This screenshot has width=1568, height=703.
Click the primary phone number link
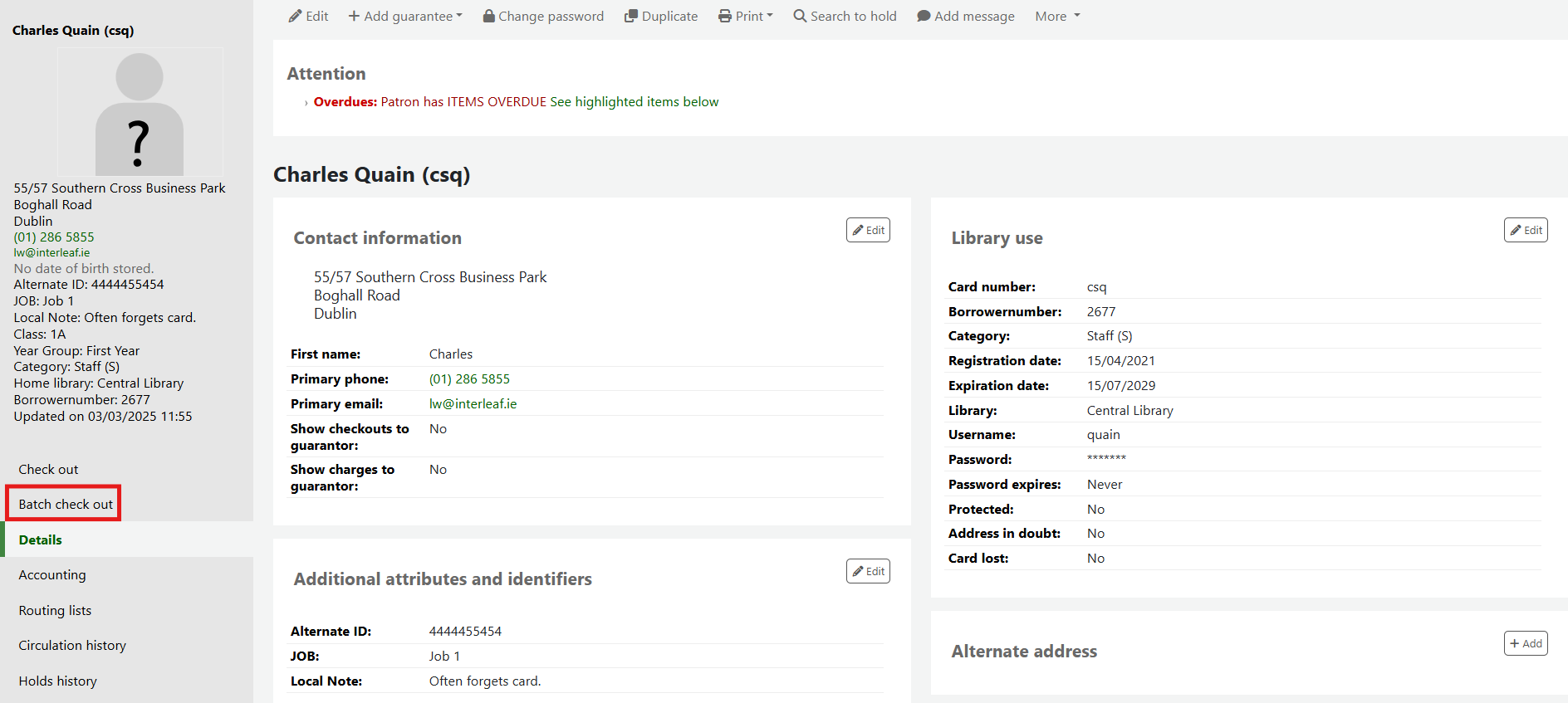click(x=469, y=378)
